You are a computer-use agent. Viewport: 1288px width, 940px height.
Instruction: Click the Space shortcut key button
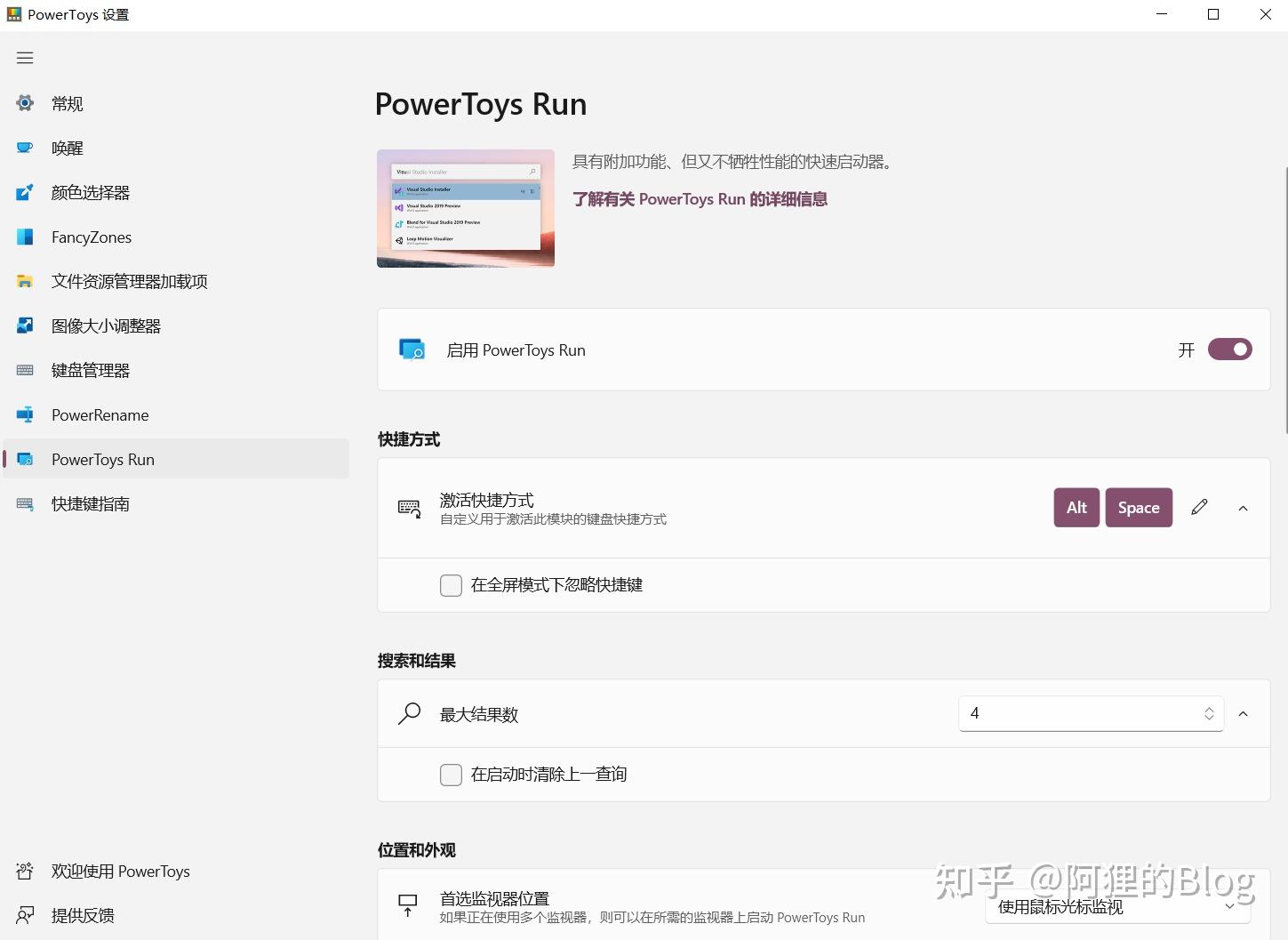[x=1139, y=507]
